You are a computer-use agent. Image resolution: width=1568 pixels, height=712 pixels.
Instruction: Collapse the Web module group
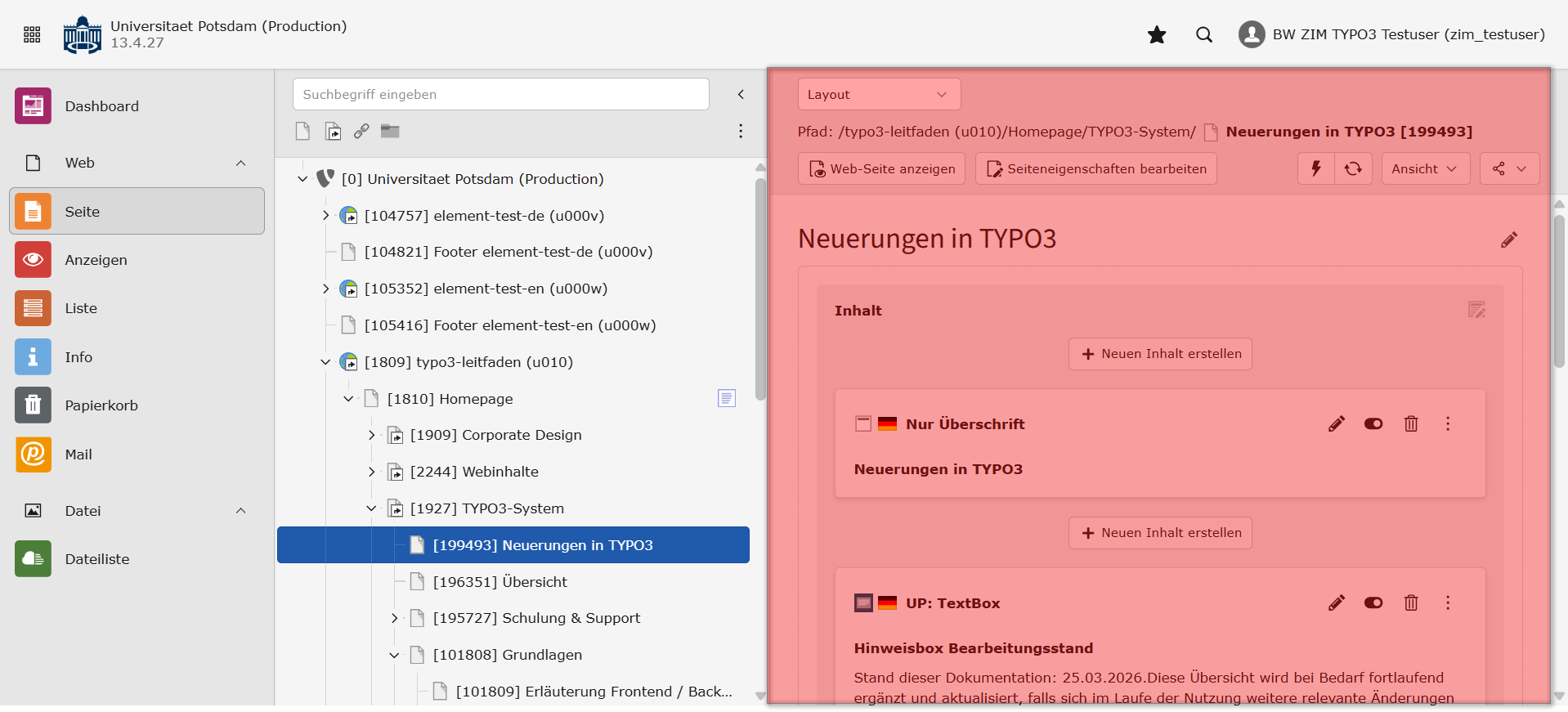tap(240, 163)
